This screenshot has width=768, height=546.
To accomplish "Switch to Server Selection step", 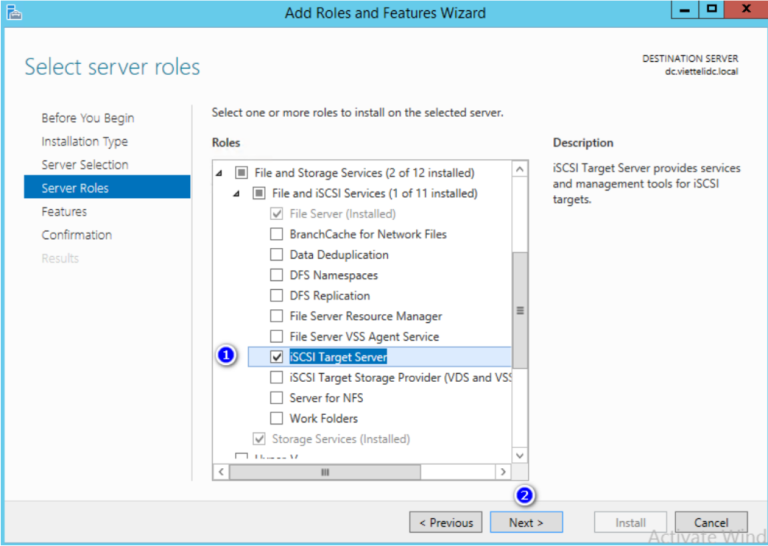I will click(x=85, y=165).
